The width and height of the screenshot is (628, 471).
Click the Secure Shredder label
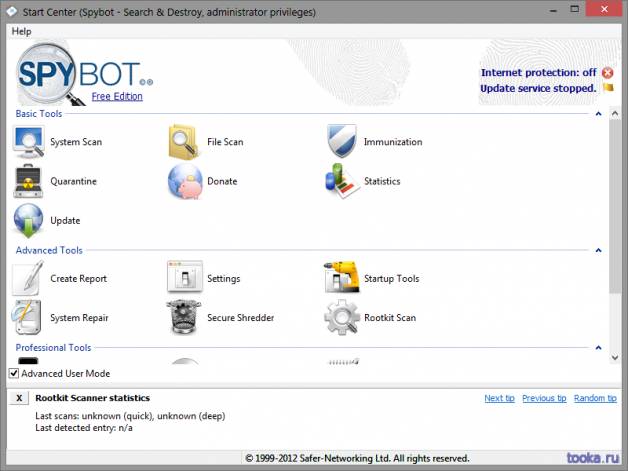pos(240,318)
